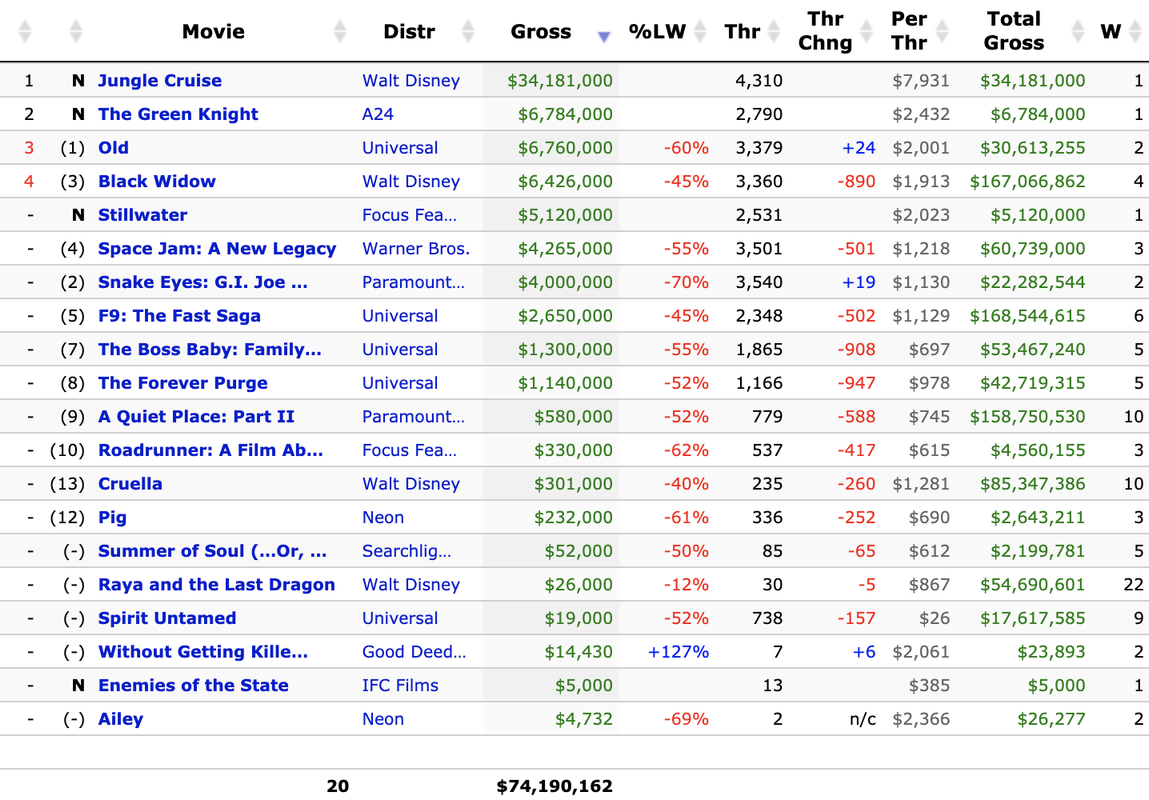This screenshot has width=1149, height=800.
Task: Open the IFC Films distributor link
Action: (400, 686)
